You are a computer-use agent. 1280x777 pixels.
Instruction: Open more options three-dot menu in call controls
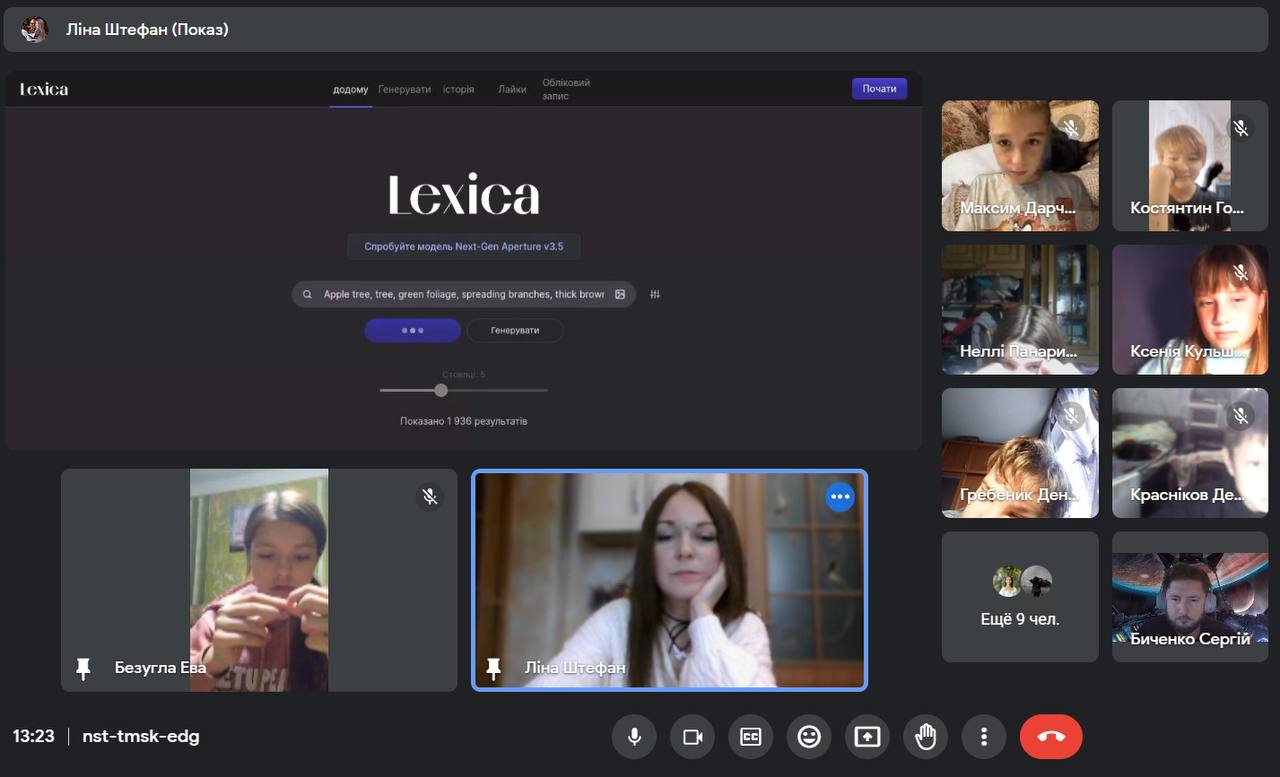(984, 737)
